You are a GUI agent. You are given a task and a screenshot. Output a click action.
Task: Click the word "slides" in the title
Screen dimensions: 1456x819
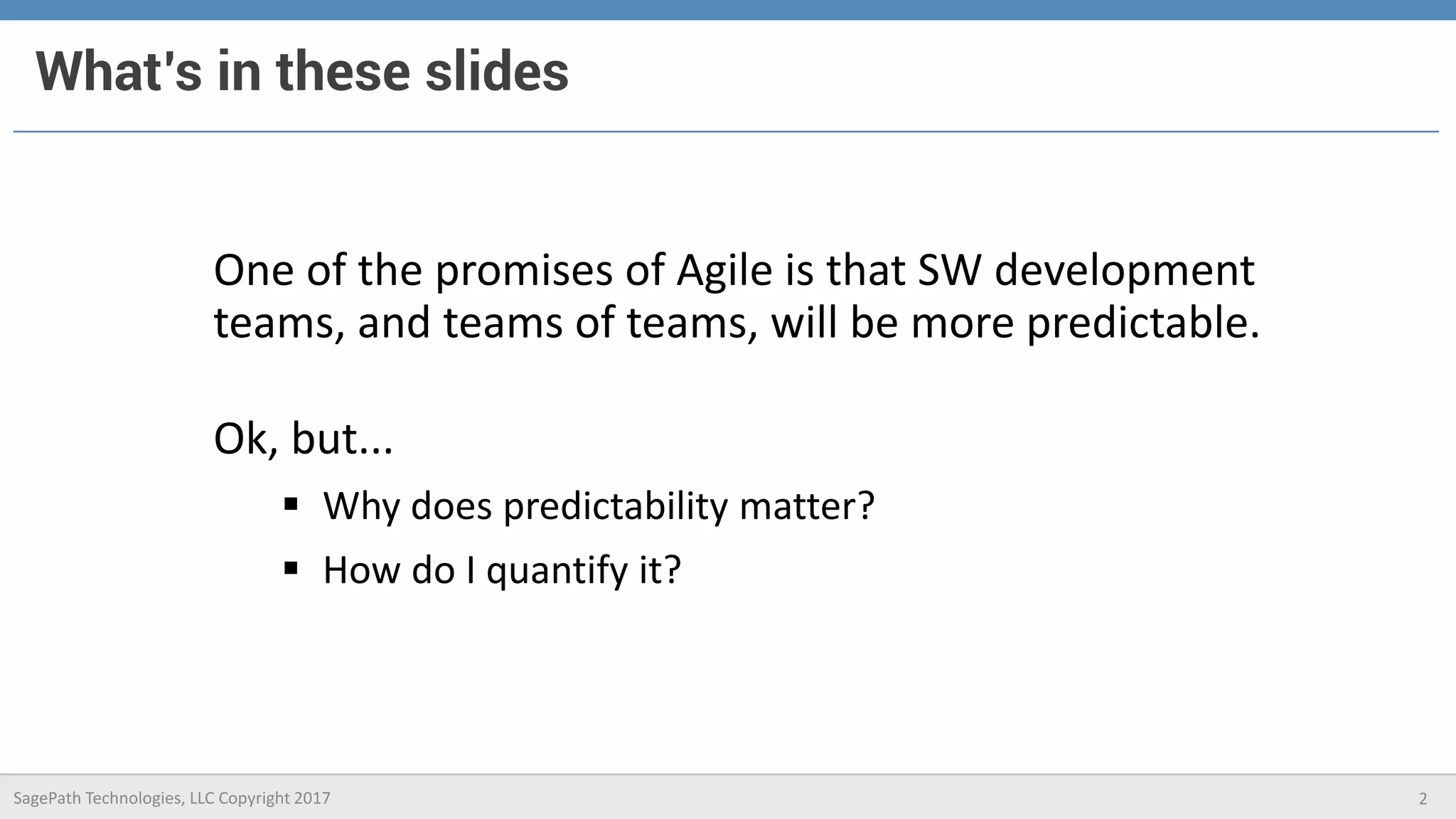point(497,72)
